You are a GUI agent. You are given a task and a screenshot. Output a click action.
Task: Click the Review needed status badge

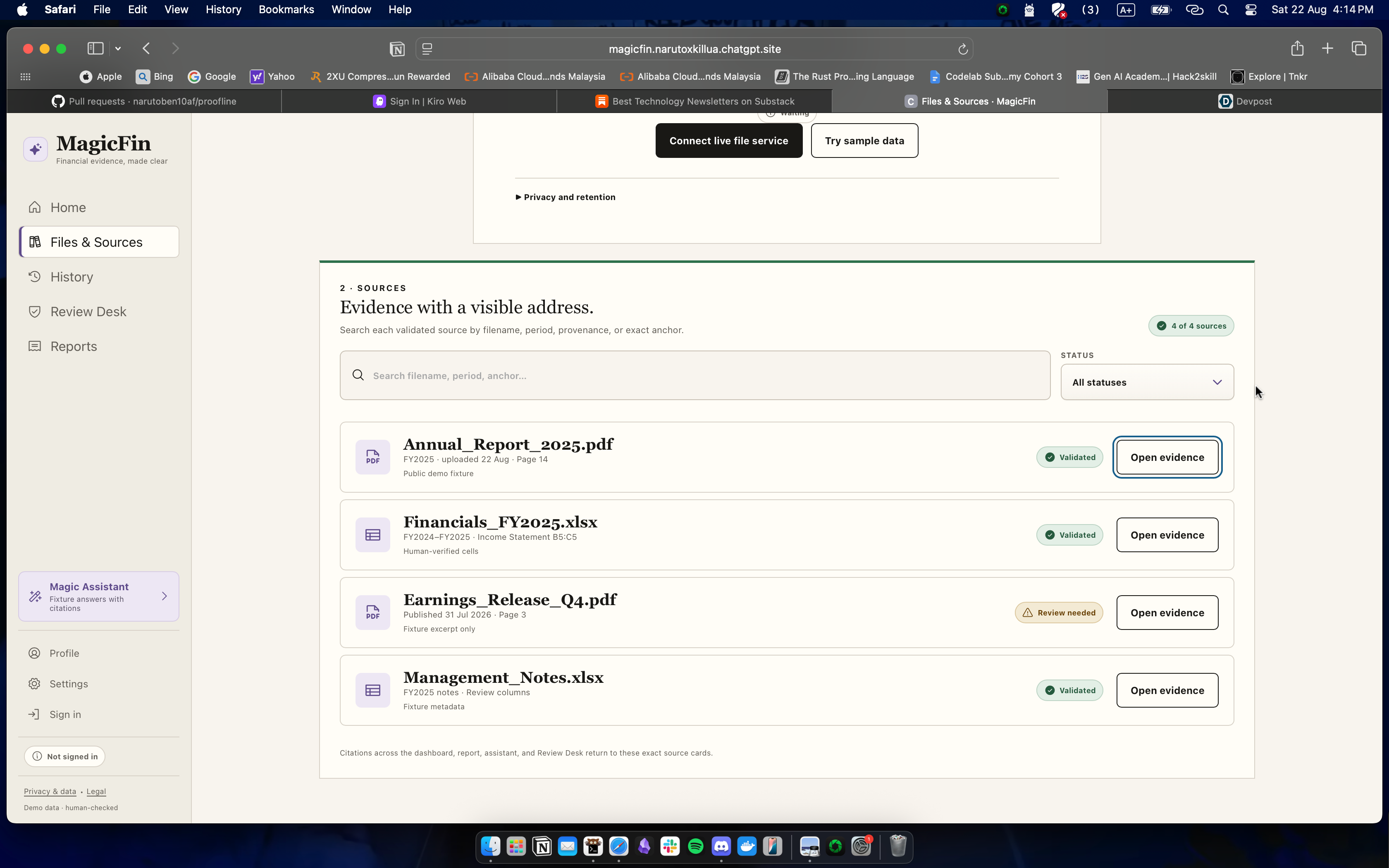1058,613
